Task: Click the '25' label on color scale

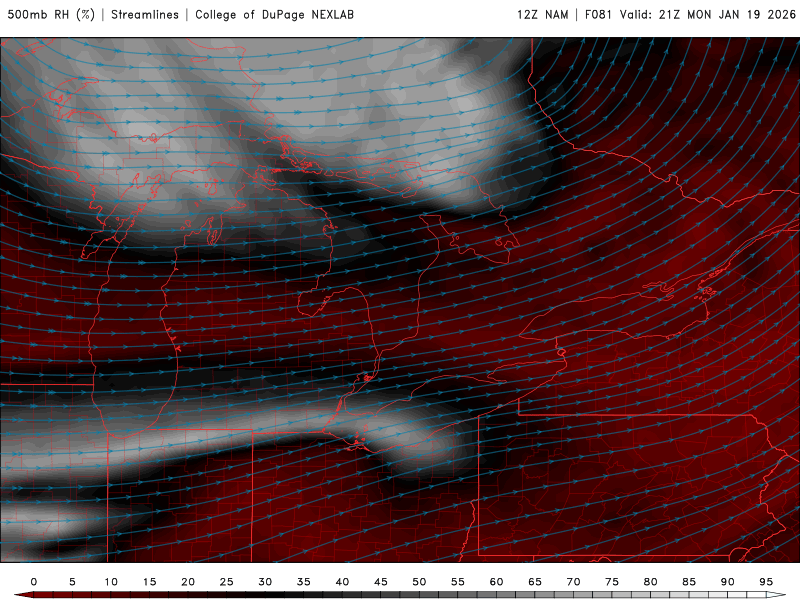Action: tap(227, 582)
